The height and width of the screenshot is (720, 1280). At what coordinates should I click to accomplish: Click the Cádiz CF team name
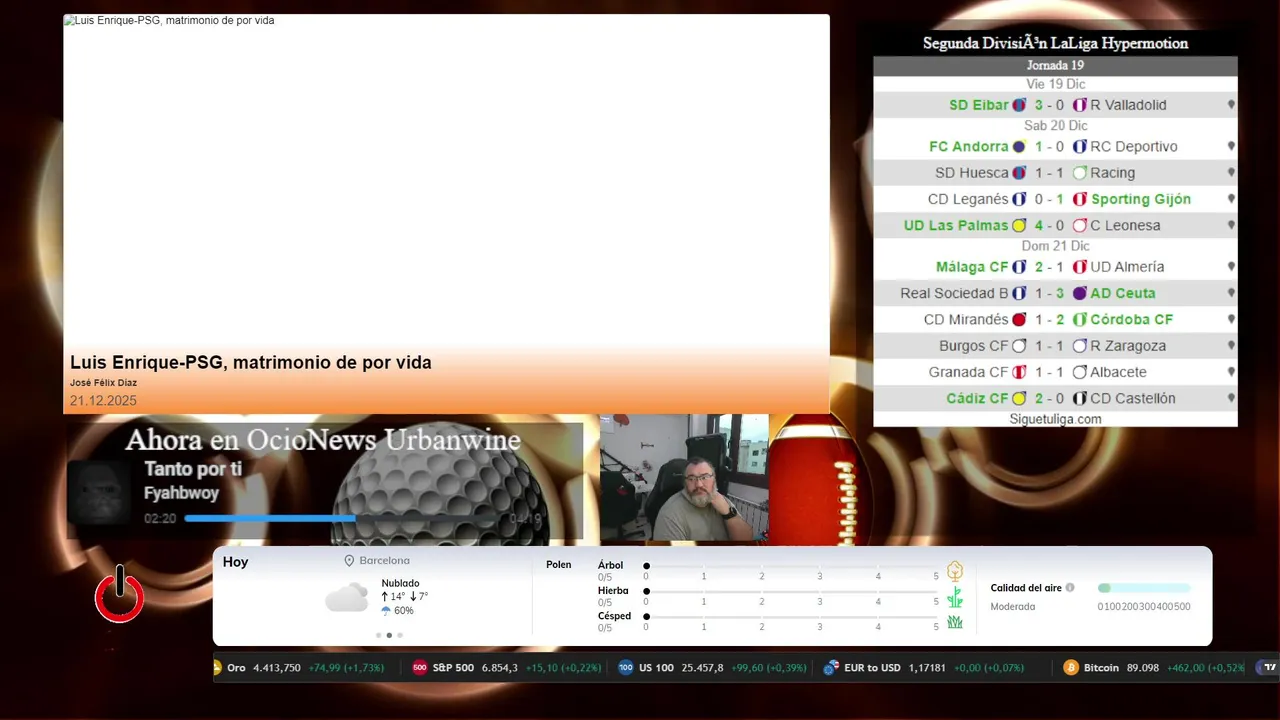click(977, 398)
